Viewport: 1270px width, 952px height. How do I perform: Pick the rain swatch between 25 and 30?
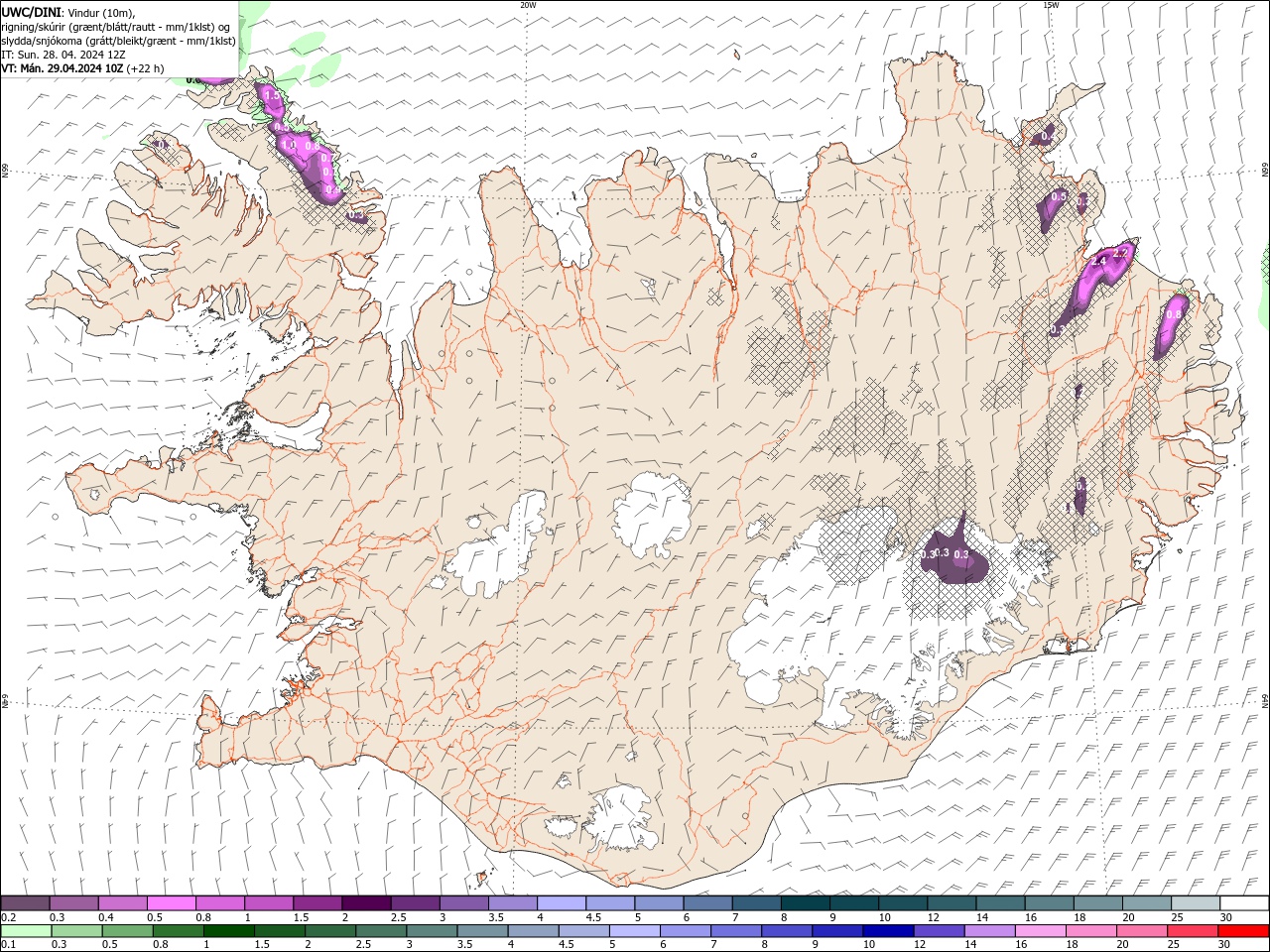(x=1192, y=930)
